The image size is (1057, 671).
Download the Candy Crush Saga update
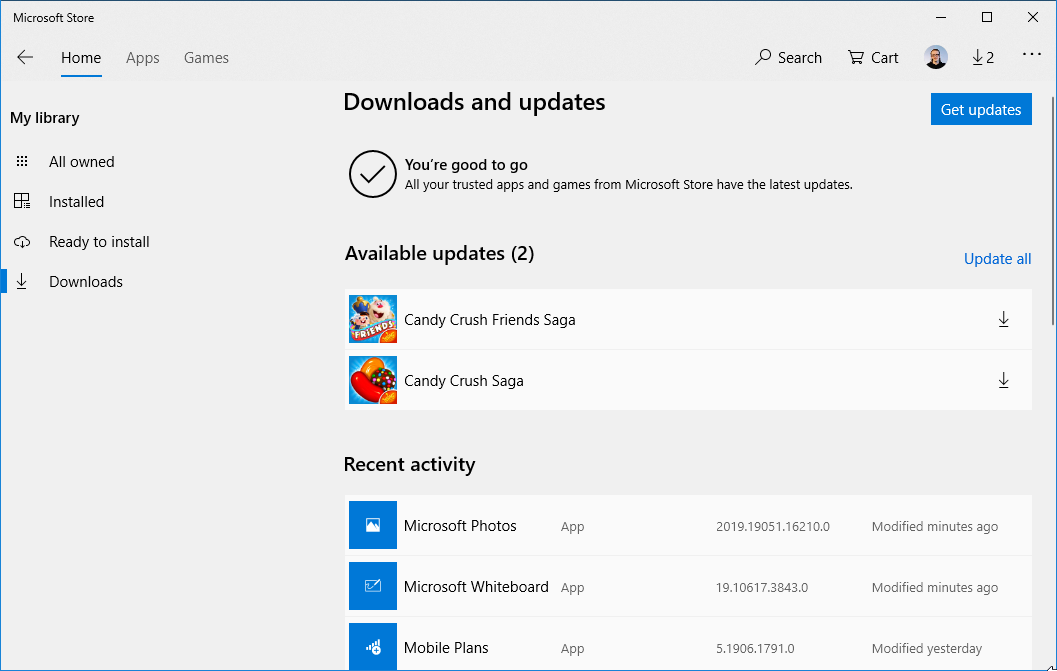pos(1003,380)
